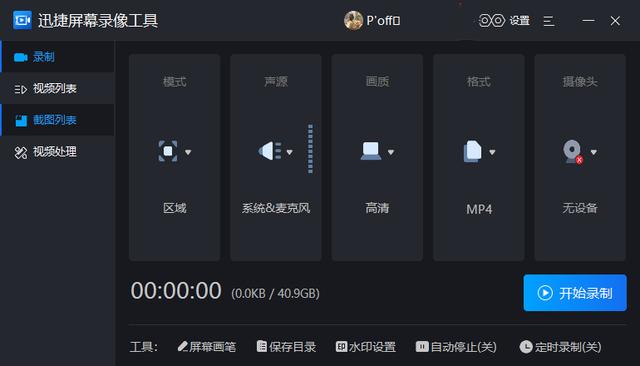Click the 区域 mode value label
Viewport: 640px width, 366px height.
click(x=174, y=208)
